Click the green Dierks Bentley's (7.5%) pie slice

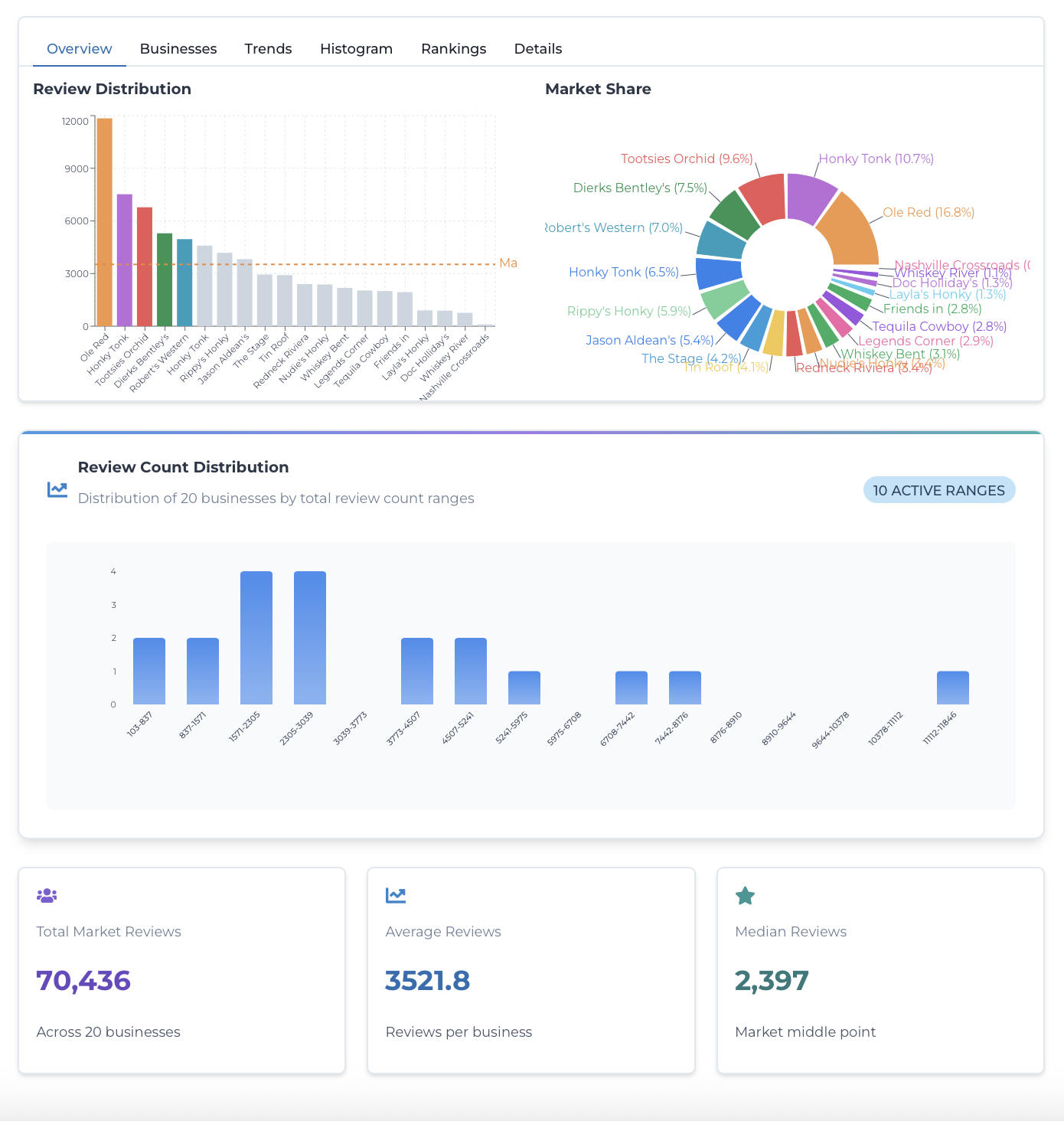[x=735, y=214]
